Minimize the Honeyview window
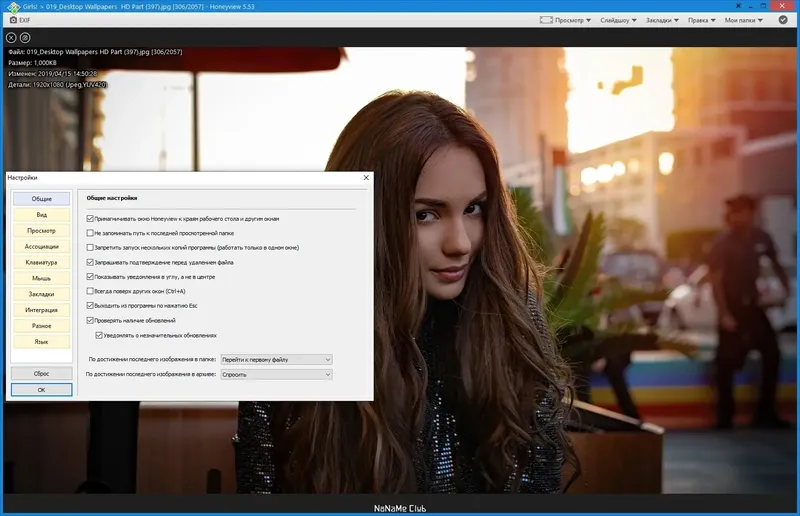Screen dimensions: 800x516 point(751,6)
